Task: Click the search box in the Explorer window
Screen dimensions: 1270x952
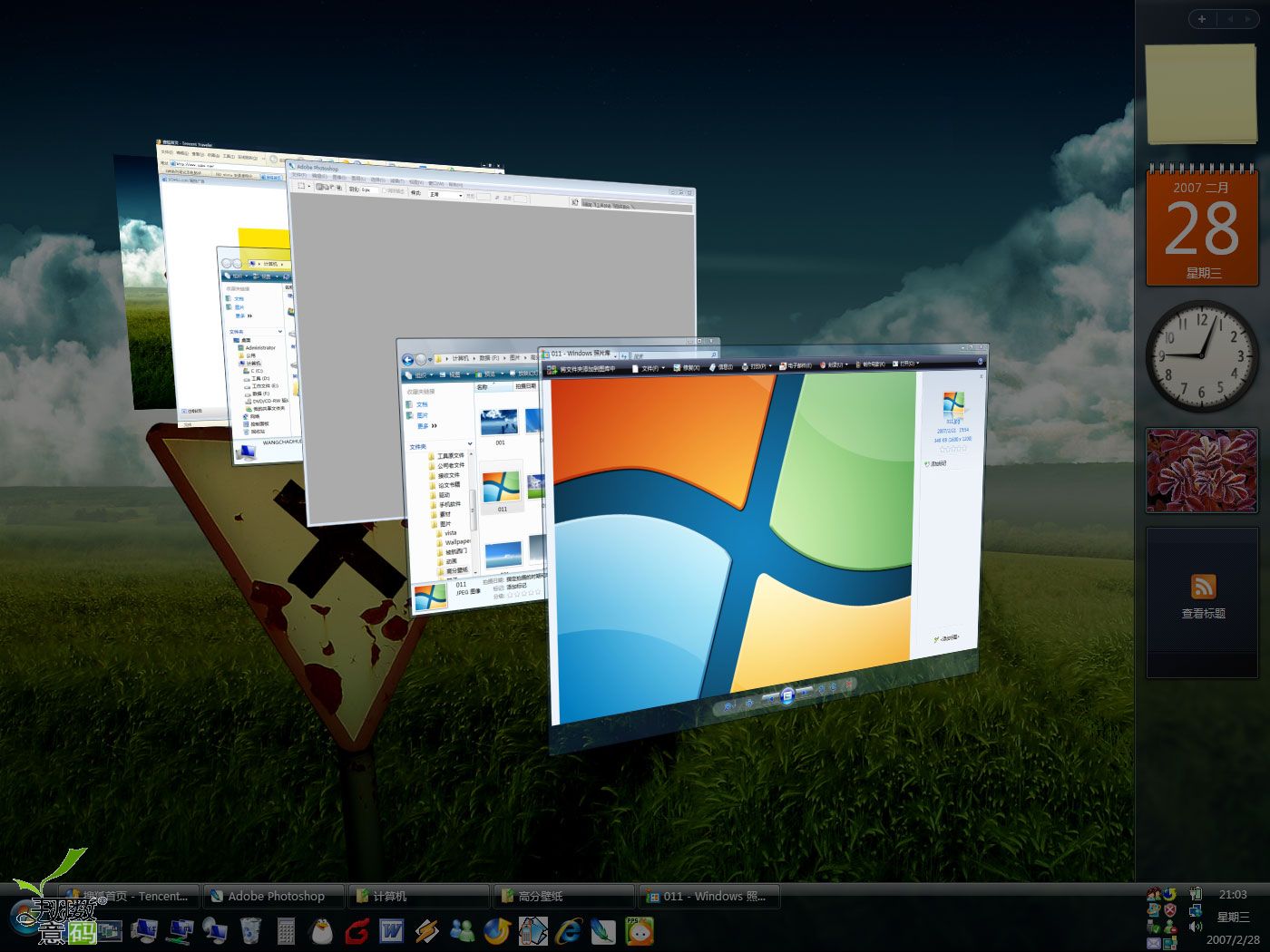Action: (x=673, y=355)
